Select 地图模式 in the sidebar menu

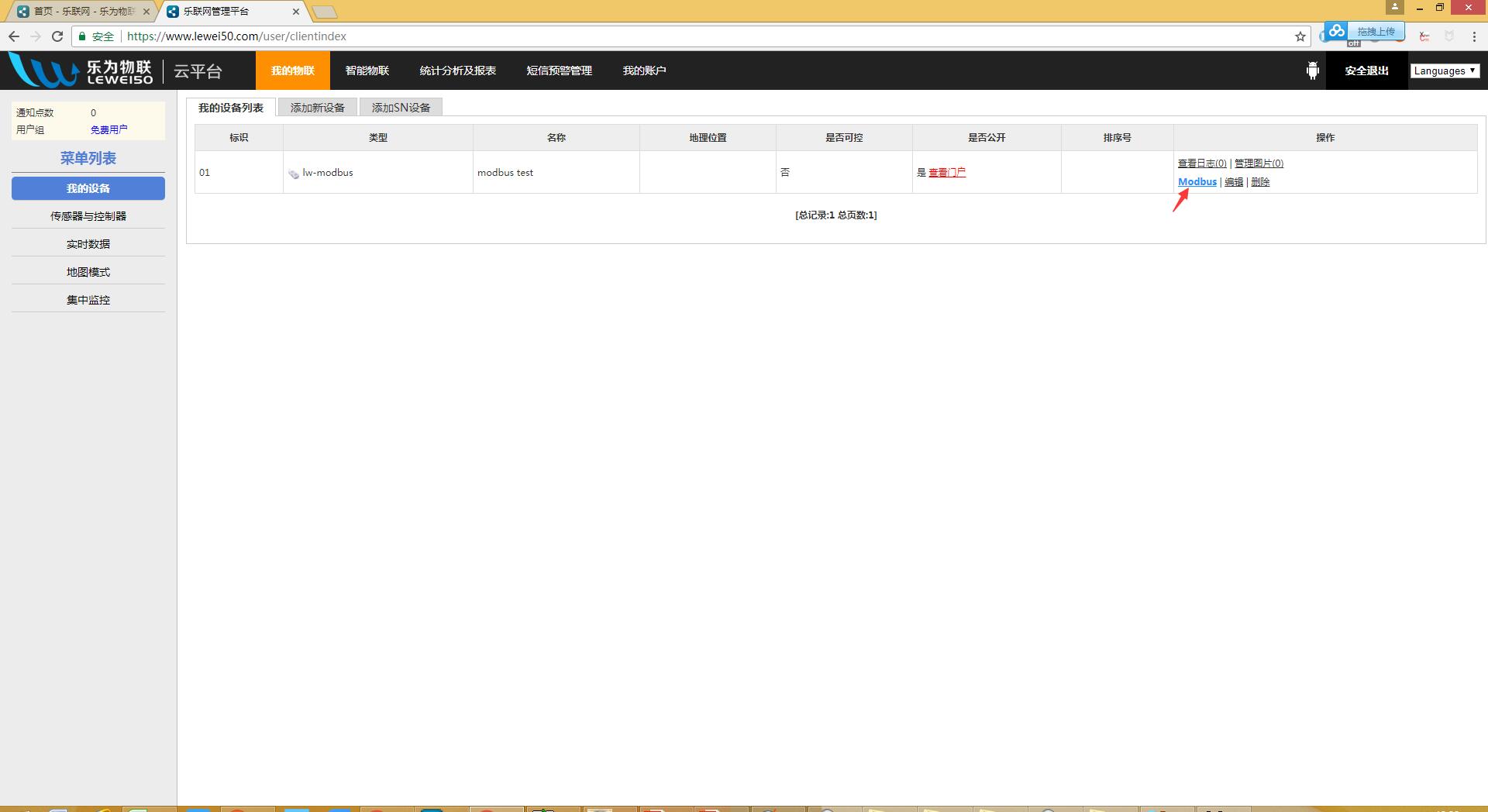[x=88, y=272]
